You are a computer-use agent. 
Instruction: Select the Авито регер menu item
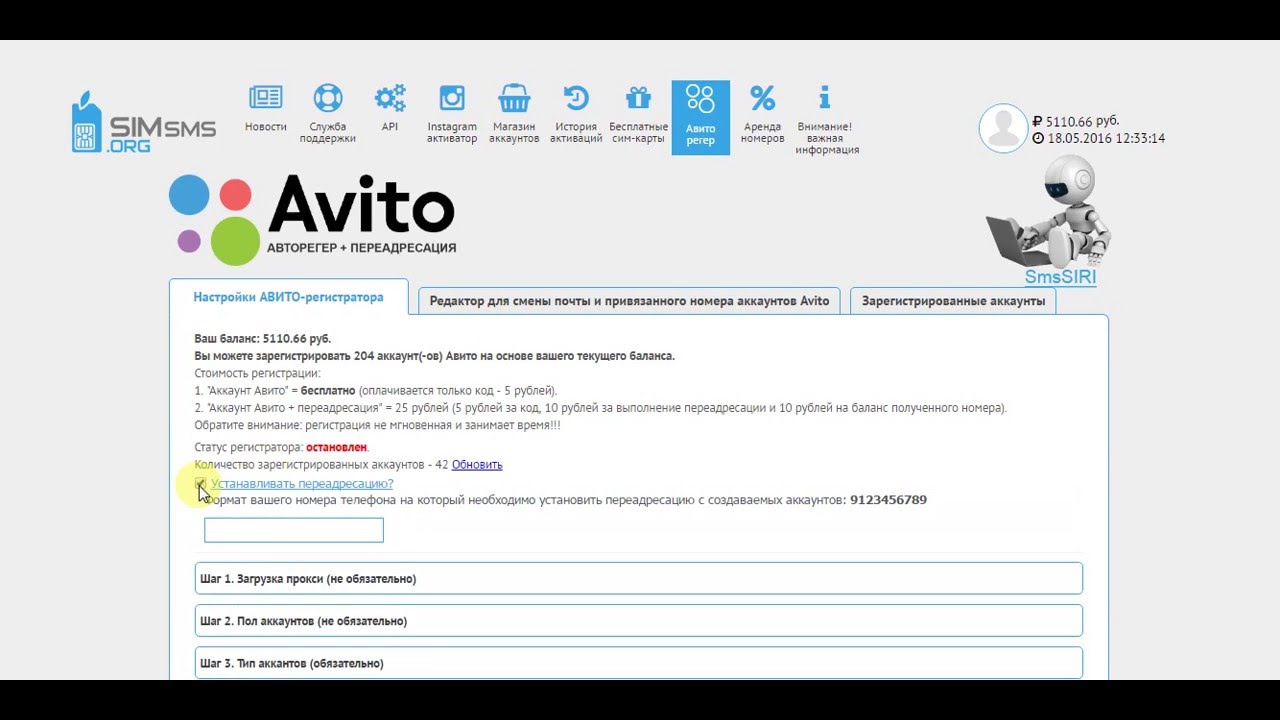coord(701,117)
